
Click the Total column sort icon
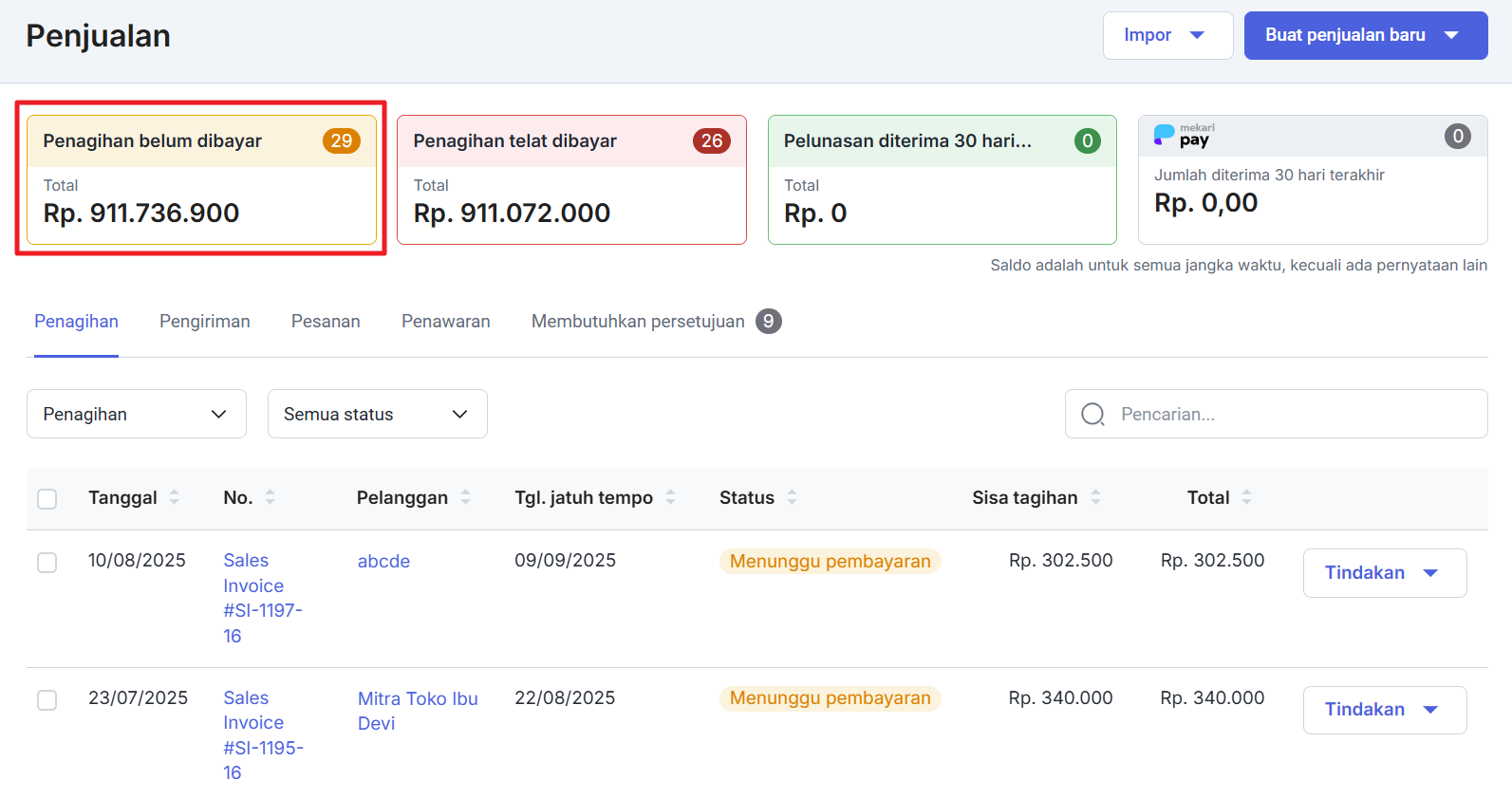point(1246,497)
